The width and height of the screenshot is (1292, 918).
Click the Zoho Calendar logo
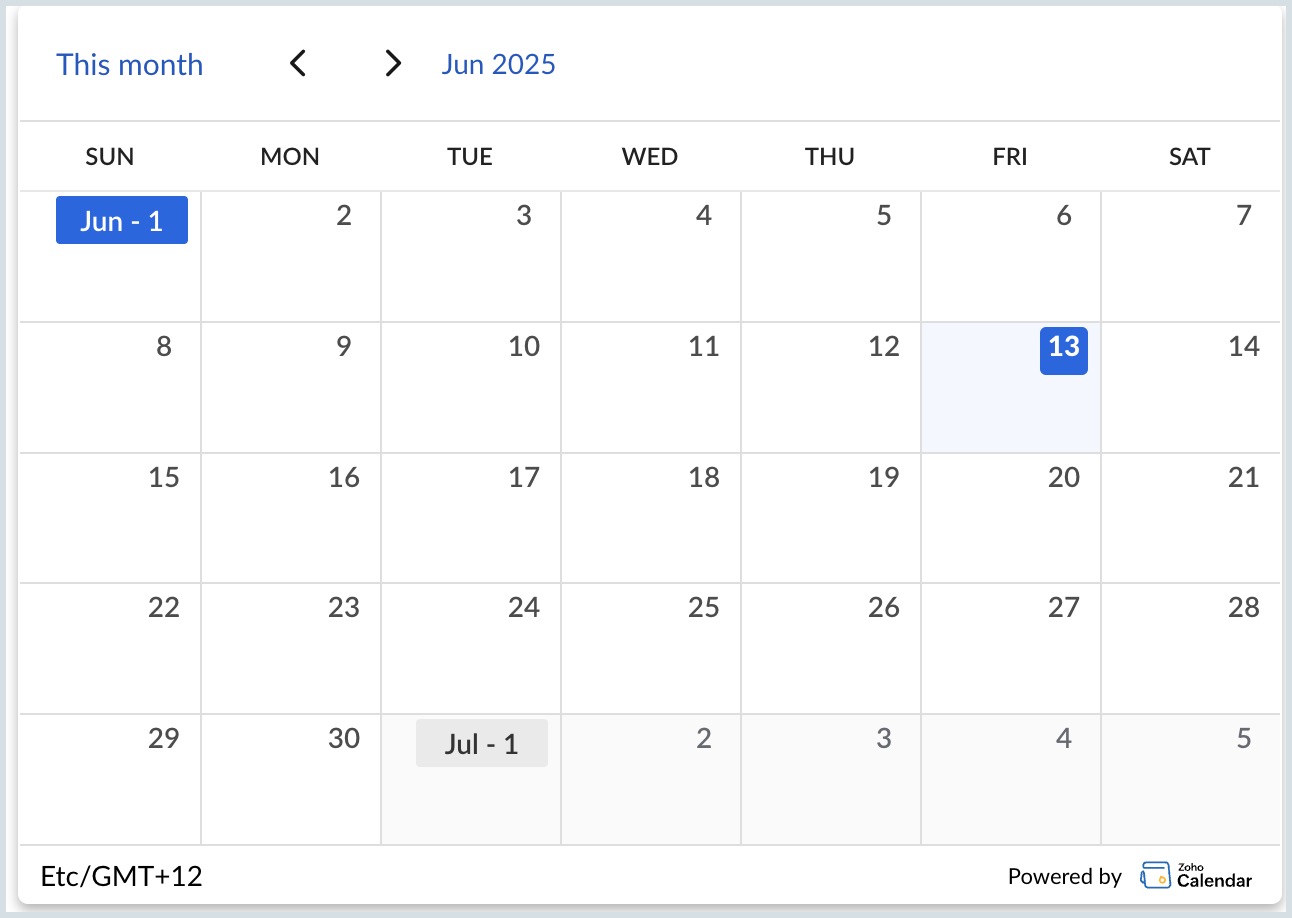(x=1196, y=876)
